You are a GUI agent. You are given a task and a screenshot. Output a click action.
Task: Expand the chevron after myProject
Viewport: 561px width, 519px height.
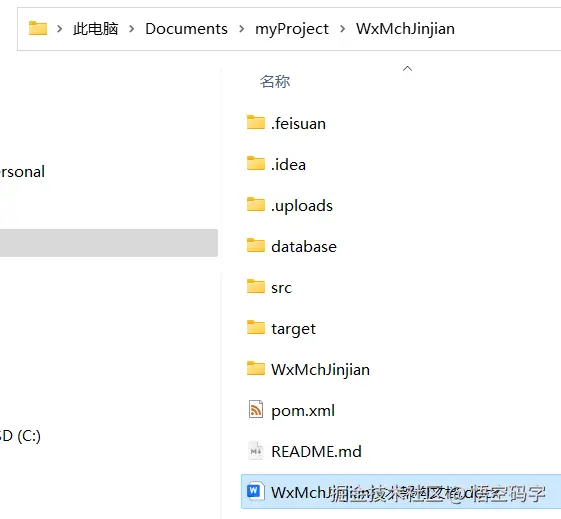342,29
